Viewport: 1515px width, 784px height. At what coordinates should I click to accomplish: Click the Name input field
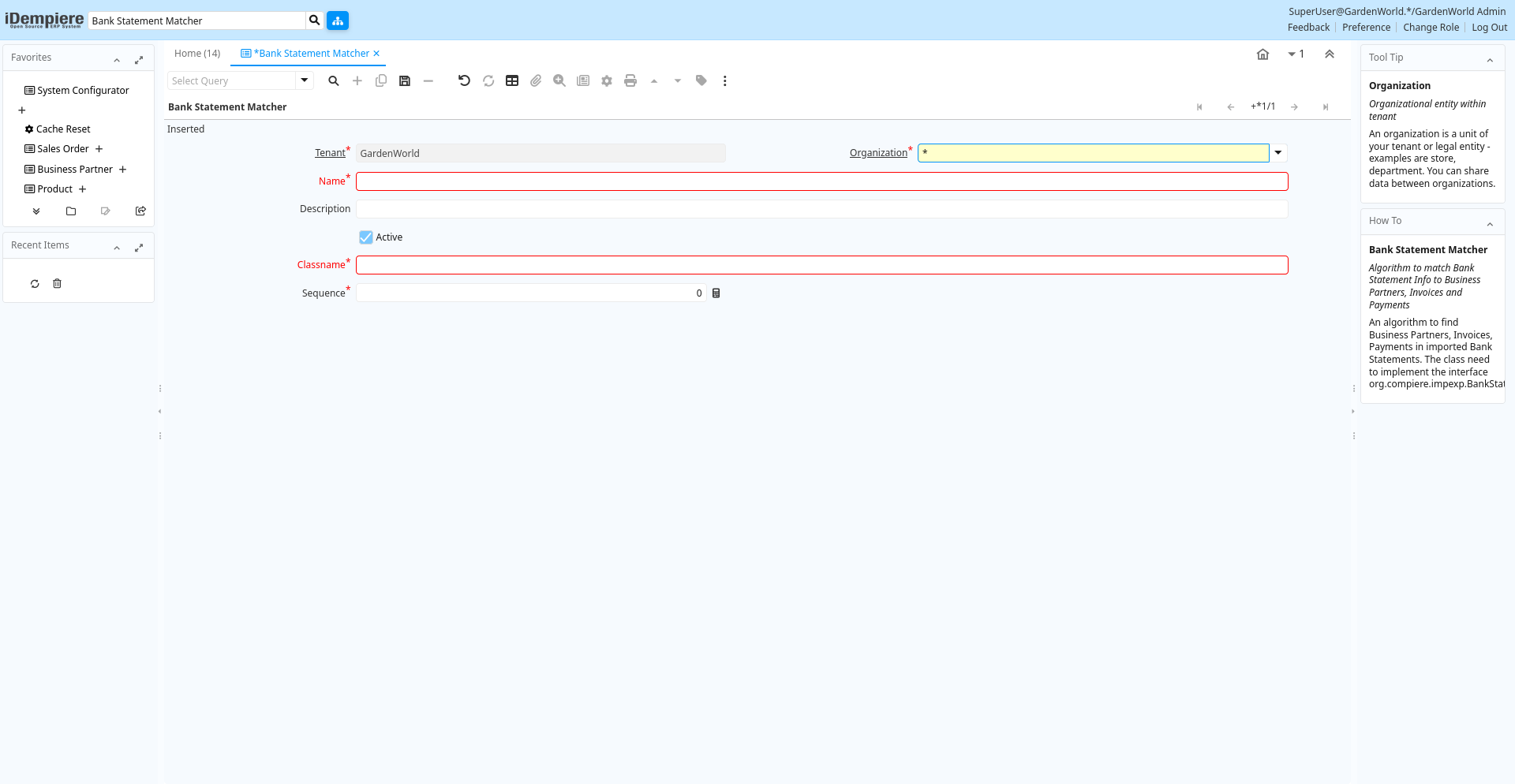(x=821, y=181)
